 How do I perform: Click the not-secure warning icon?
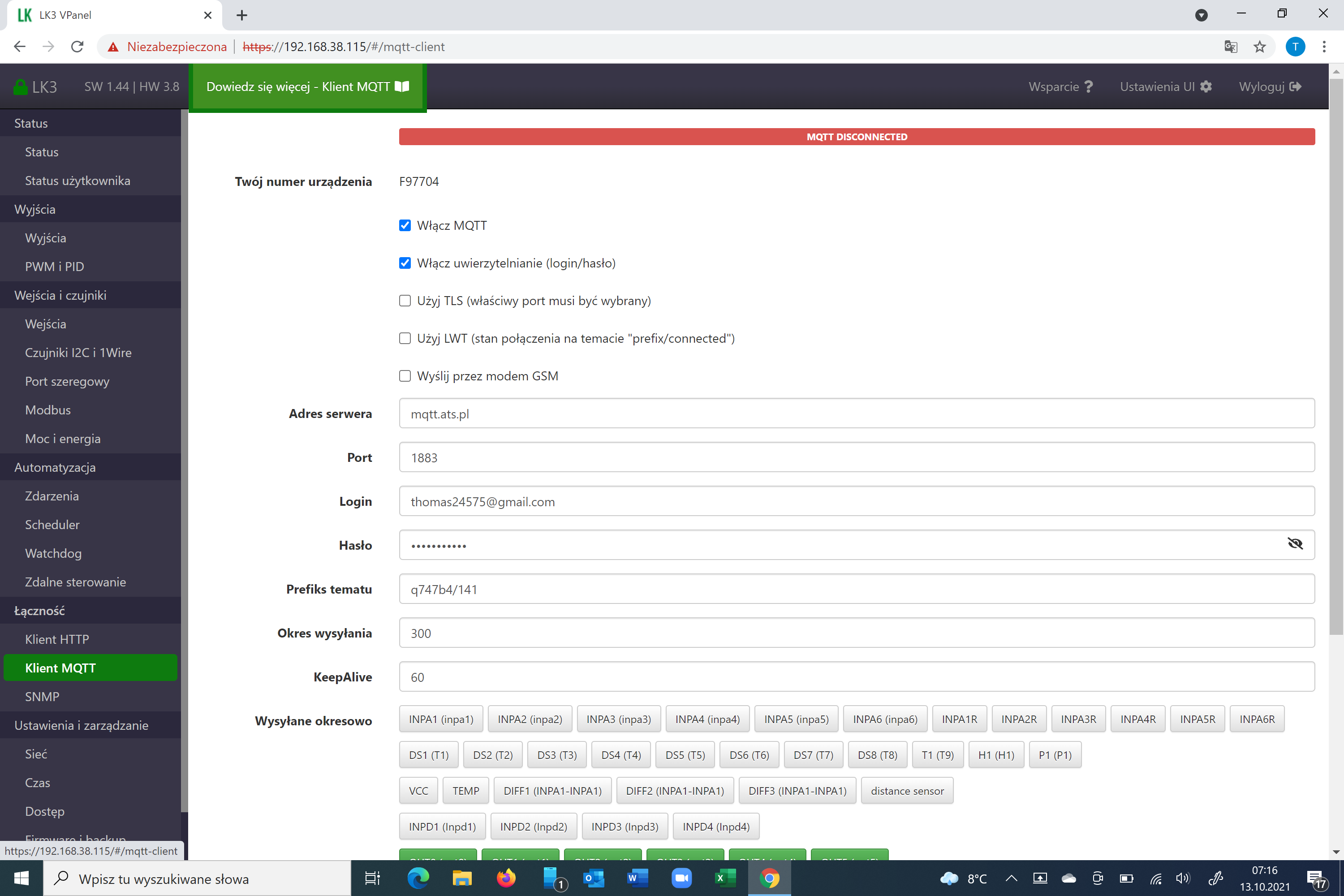113,47
